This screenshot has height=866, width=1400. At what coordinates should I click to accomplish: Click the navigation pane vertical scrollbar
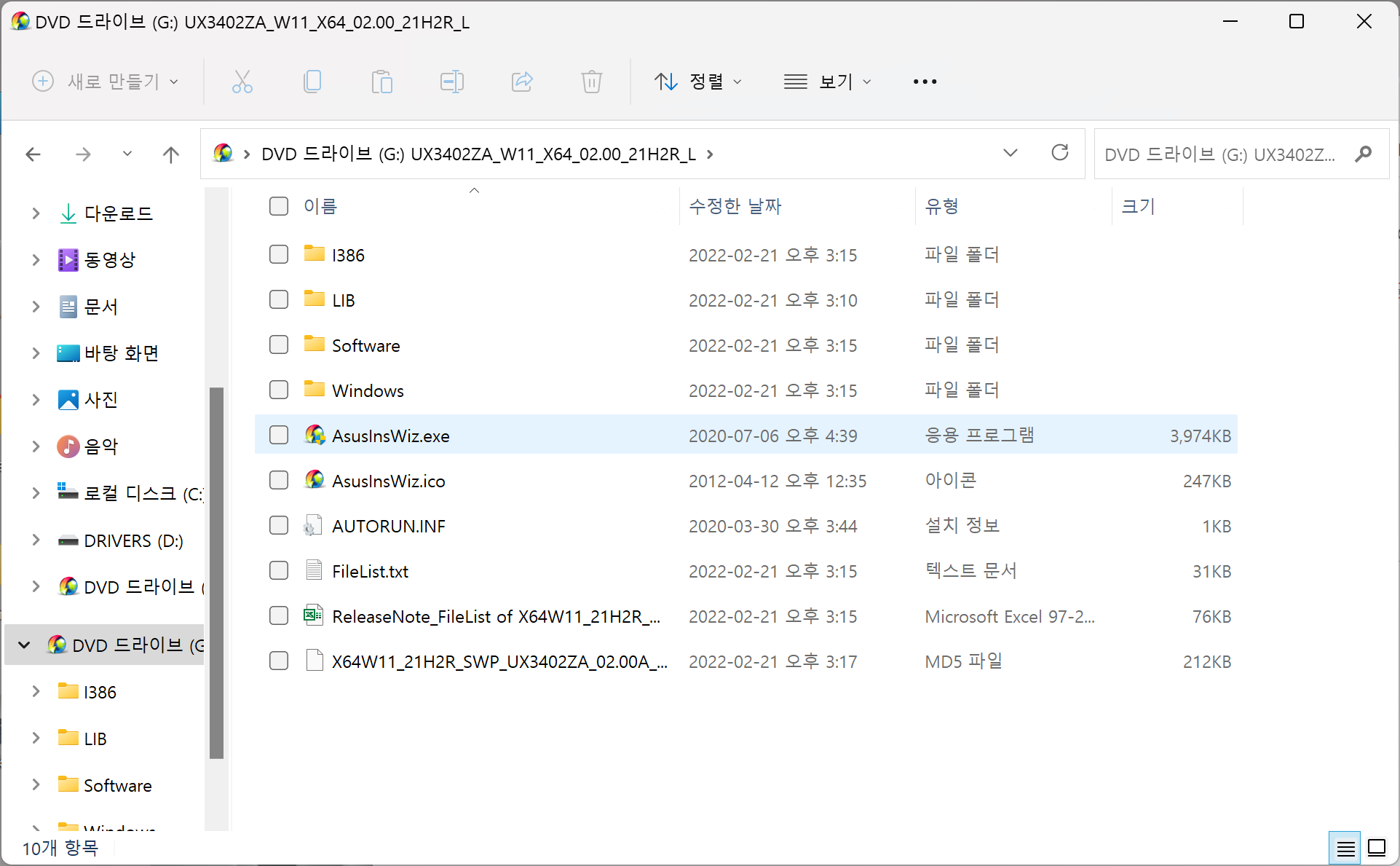click(216, 572)
